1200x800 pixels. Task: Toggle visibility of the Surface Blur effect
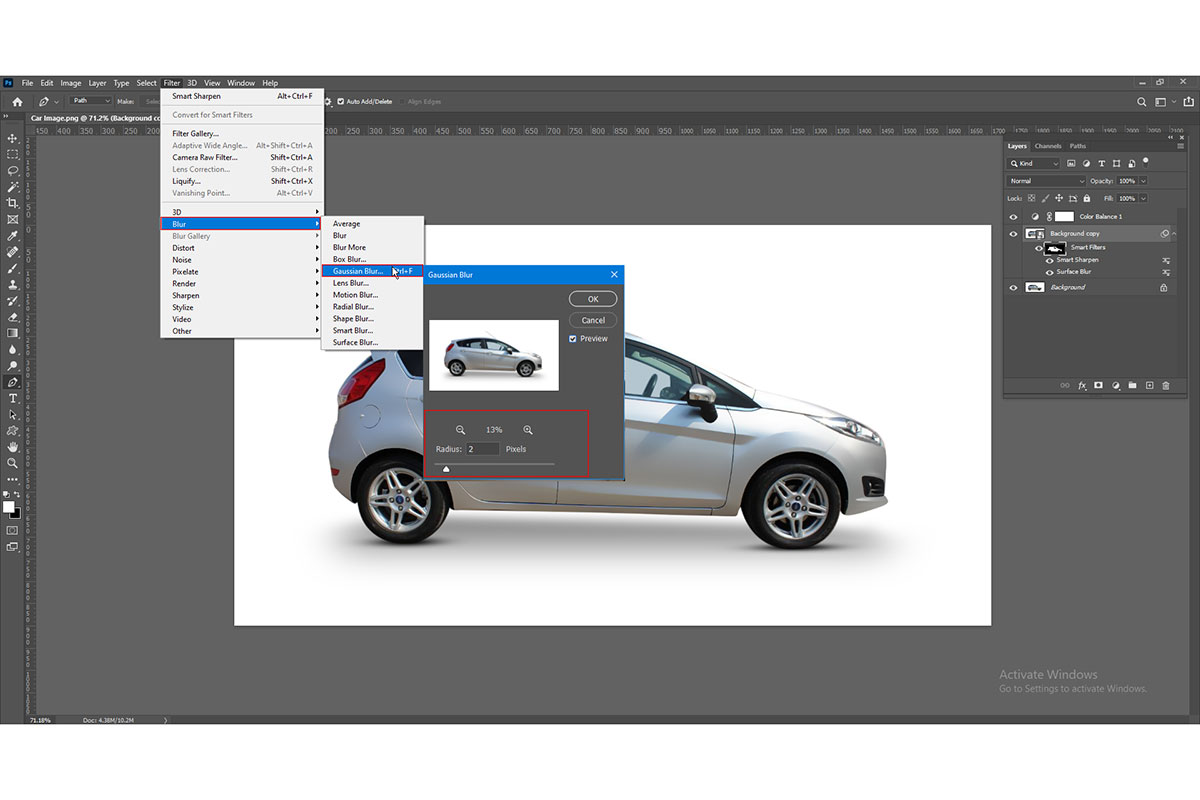1049,272
